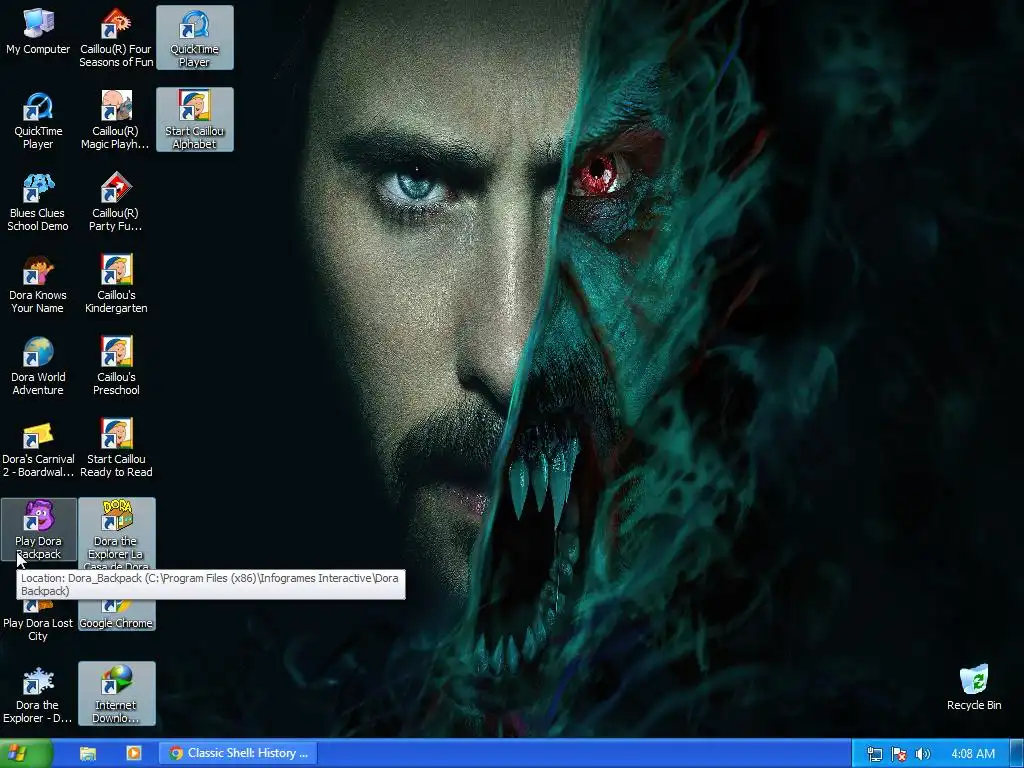
Task: Open the network connection tray icon
Action: coord(874,754)
